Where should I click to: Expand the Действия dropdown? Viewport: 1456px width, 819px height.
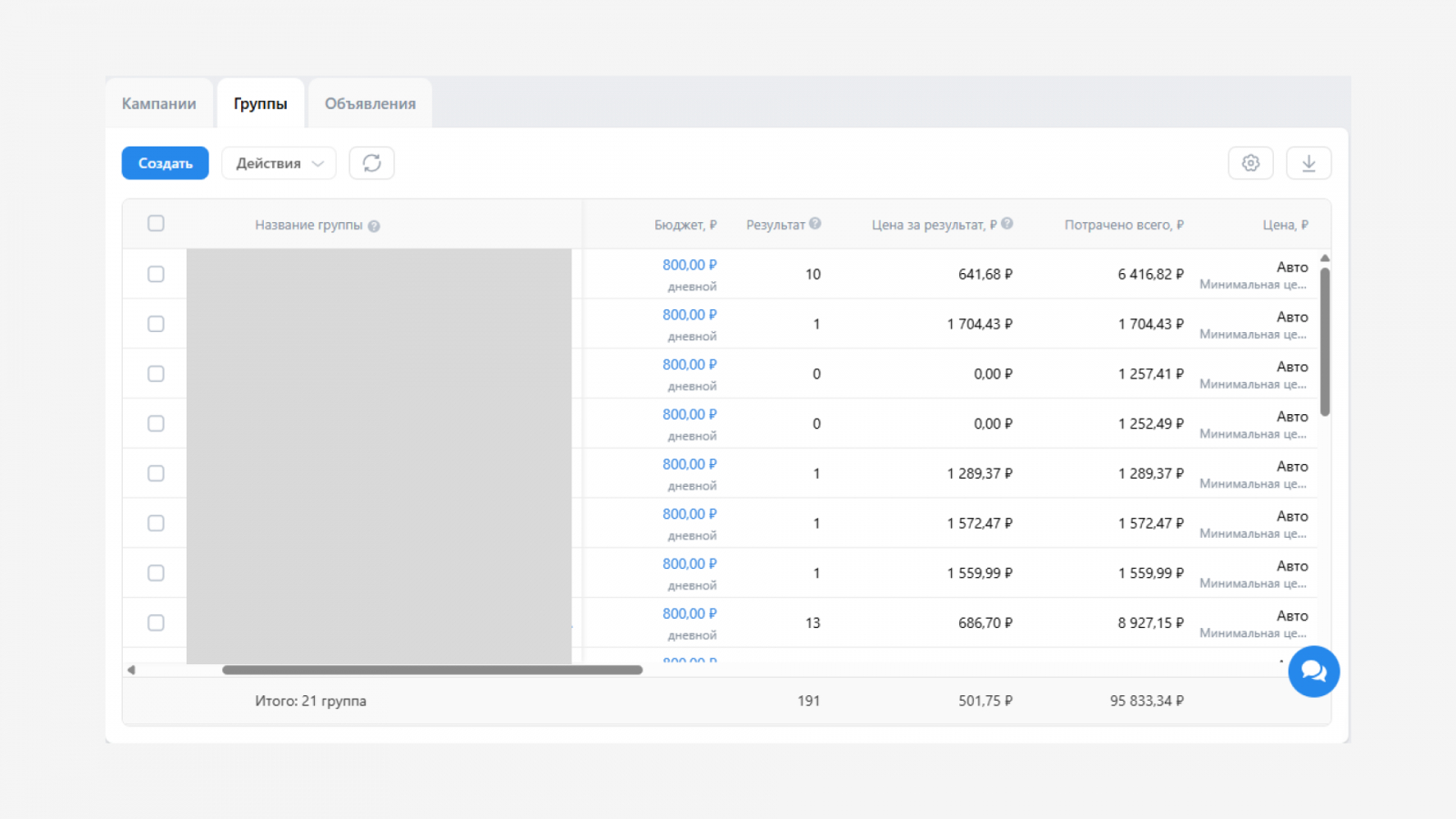pos(278,163)
